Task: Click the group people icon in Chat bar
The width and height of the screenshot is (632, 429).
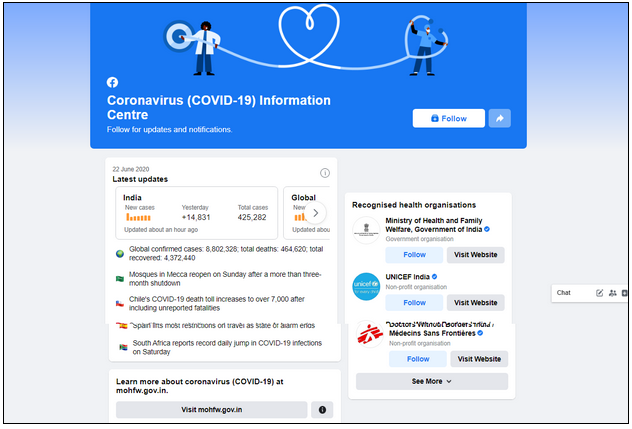Action: coord(613,293)
